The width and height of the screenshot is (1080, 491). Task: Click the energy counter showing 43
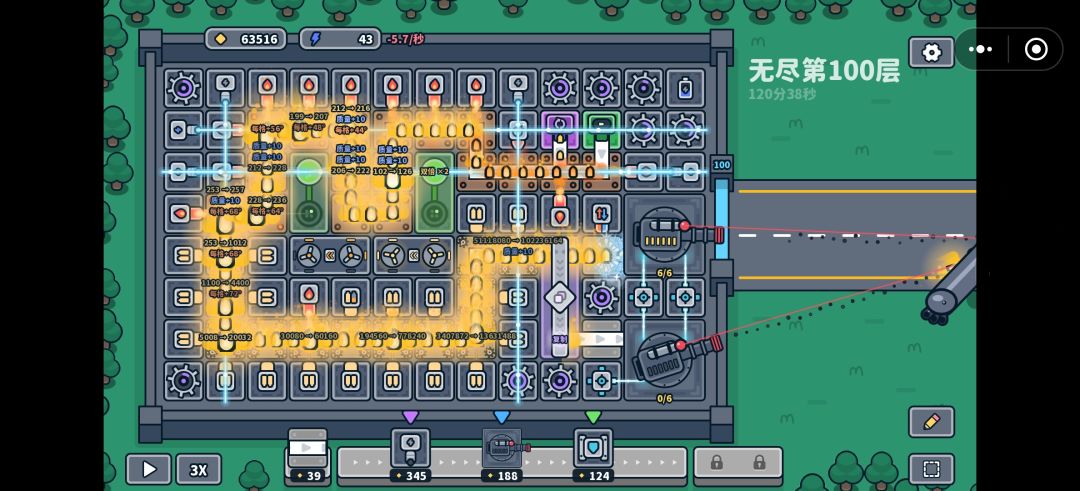click(x=340, y=39)
